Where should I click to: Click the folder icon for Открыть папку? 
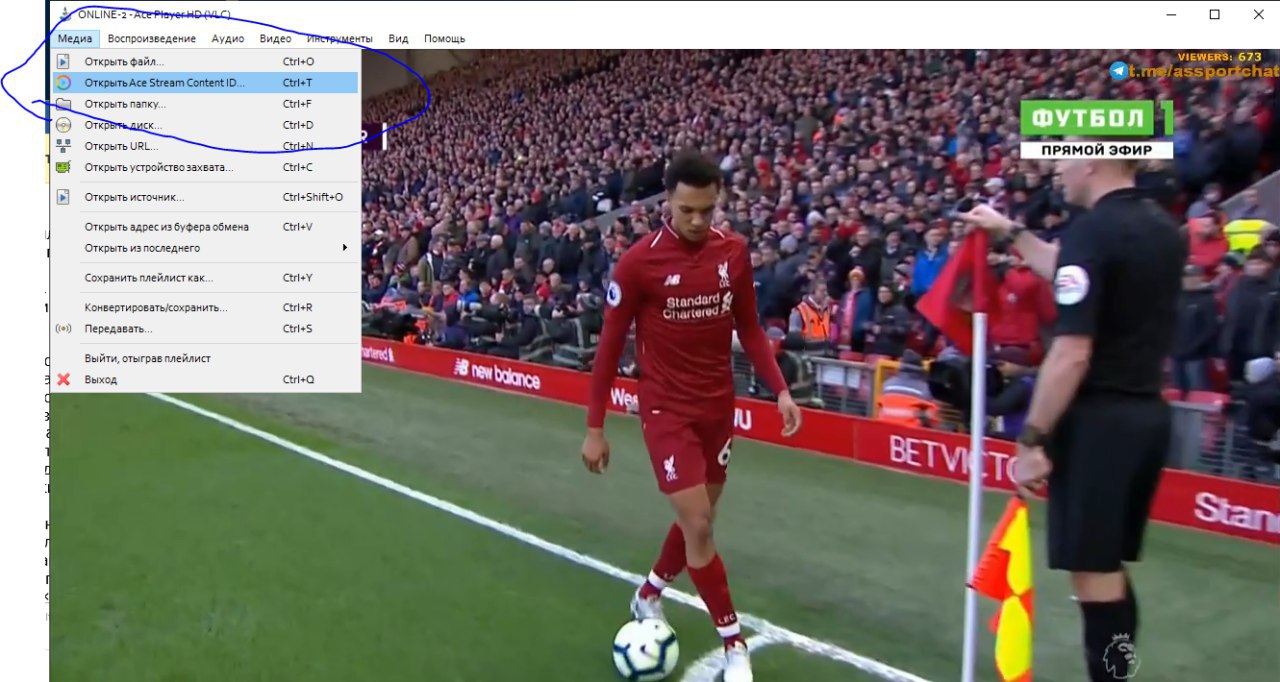click(63, 104)
